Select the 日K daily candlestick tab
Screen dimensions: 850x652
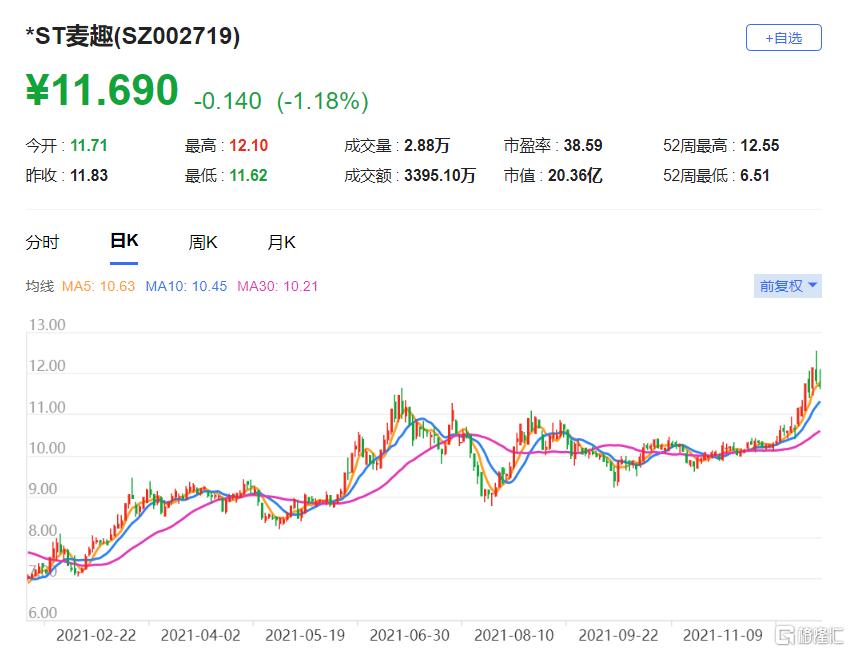124,241
